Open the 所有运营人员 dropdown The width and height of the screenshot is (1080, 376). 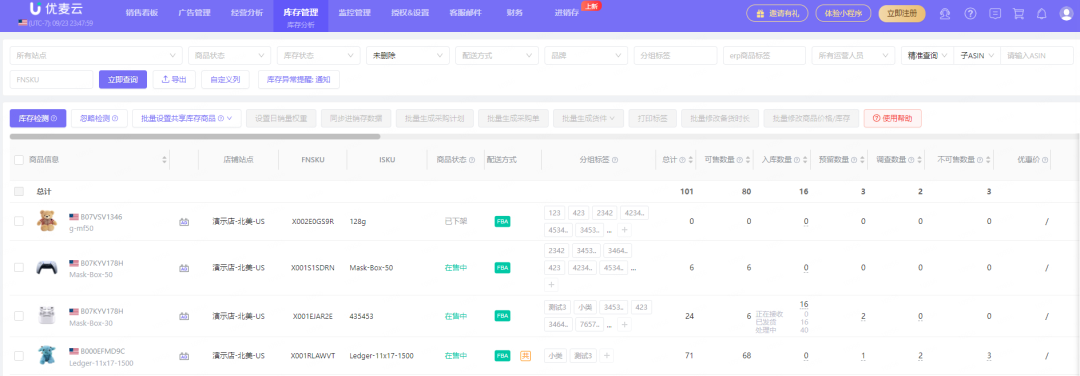pyautogui.click(x=853, y=55)
